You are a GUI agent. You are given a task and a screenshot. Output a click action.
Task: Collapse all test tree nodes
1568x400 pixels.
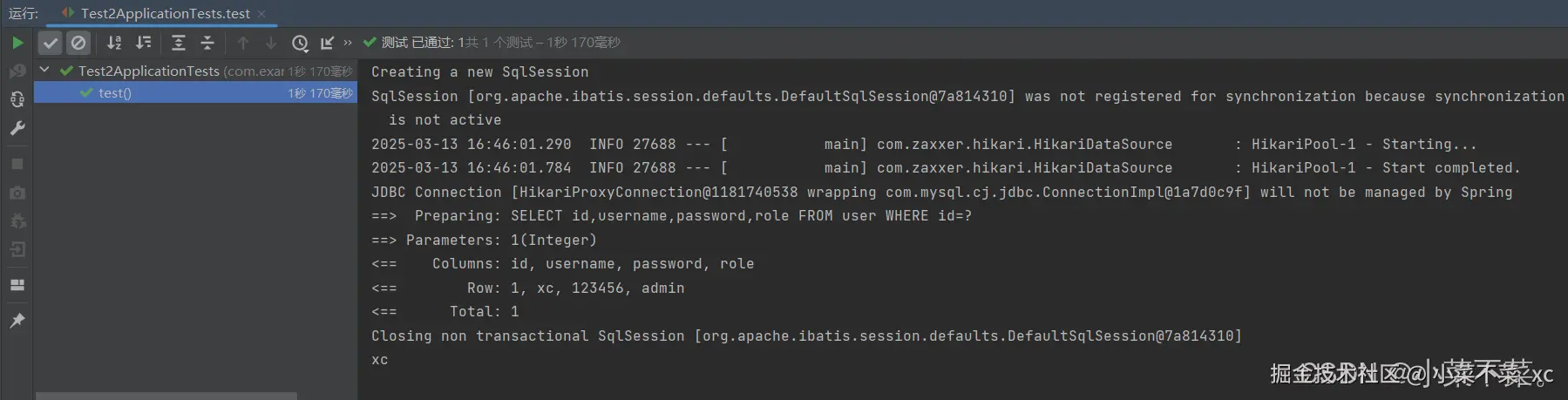(x=207, y=43)
